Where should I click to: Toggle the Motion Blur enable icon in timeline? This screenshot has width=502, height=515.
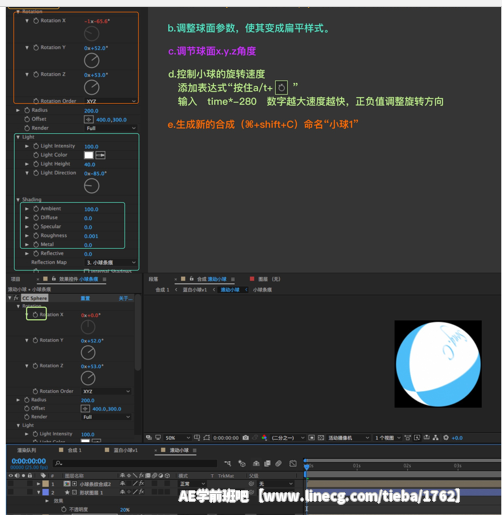click(278, 463)
